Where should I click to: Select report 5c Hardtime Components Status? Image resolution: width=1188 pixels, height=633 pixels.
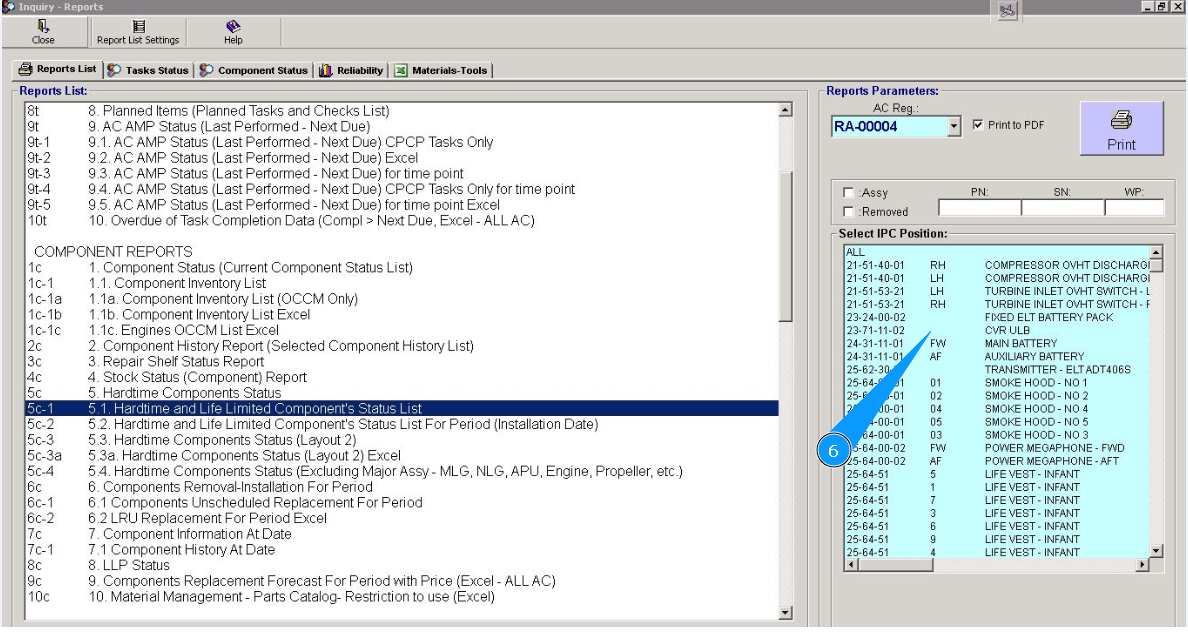[x=402, y=393]
